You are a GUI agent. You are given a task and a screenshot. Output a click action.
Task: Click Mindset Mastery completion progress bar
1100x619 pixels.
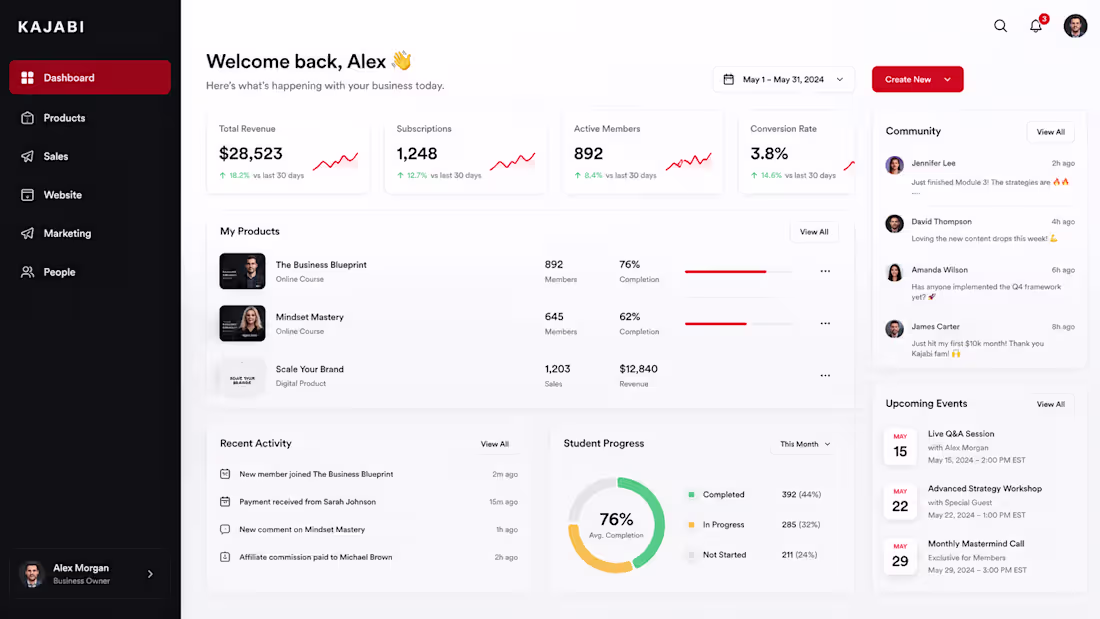tap(738, 324)
